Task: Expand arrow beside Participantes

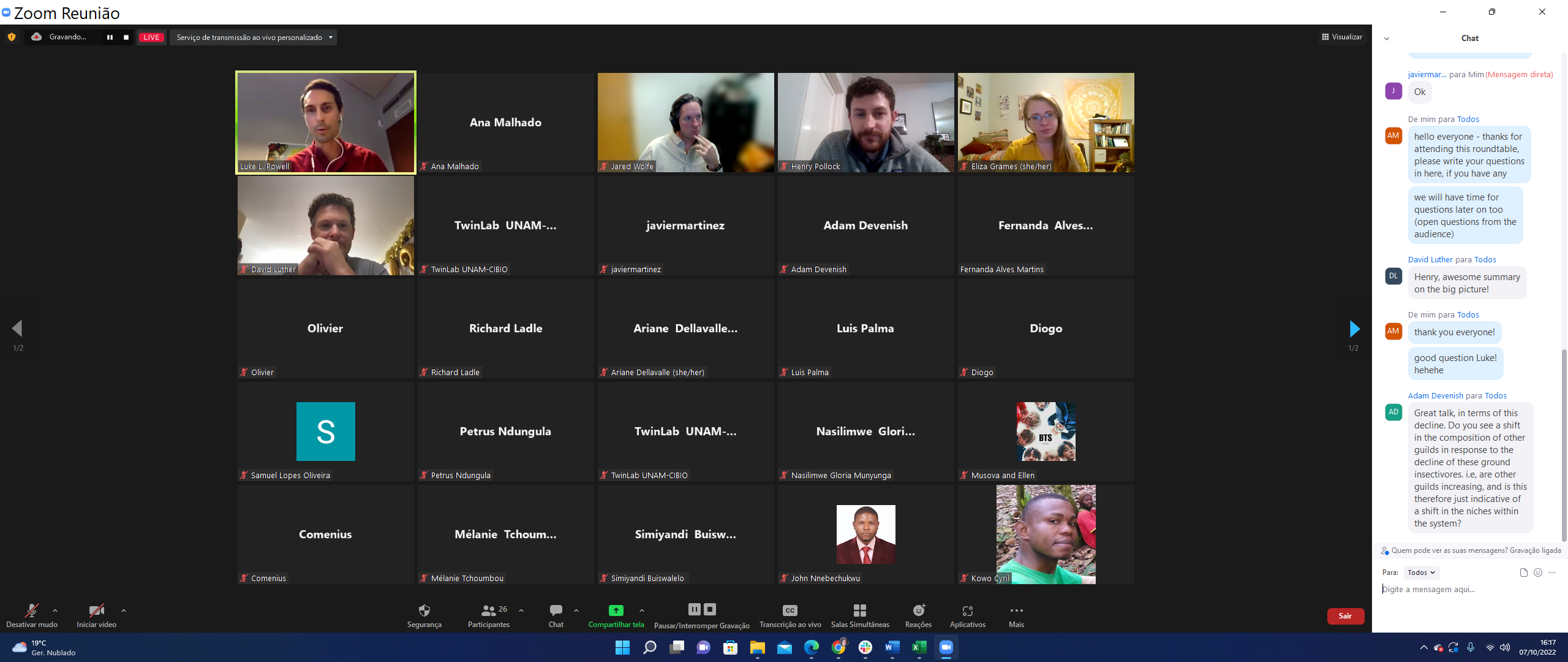Action: [x=521, y=611]
